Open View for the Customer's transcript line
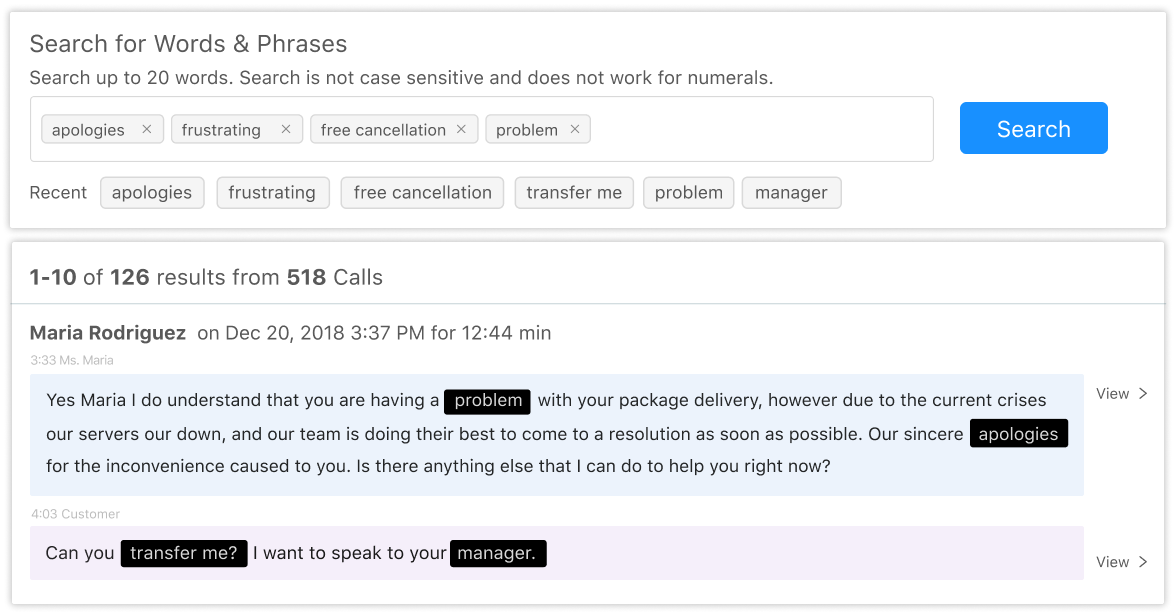The height and width of the screenshot is (612, 1174). pyautogui.click(x=1121, y=562)
